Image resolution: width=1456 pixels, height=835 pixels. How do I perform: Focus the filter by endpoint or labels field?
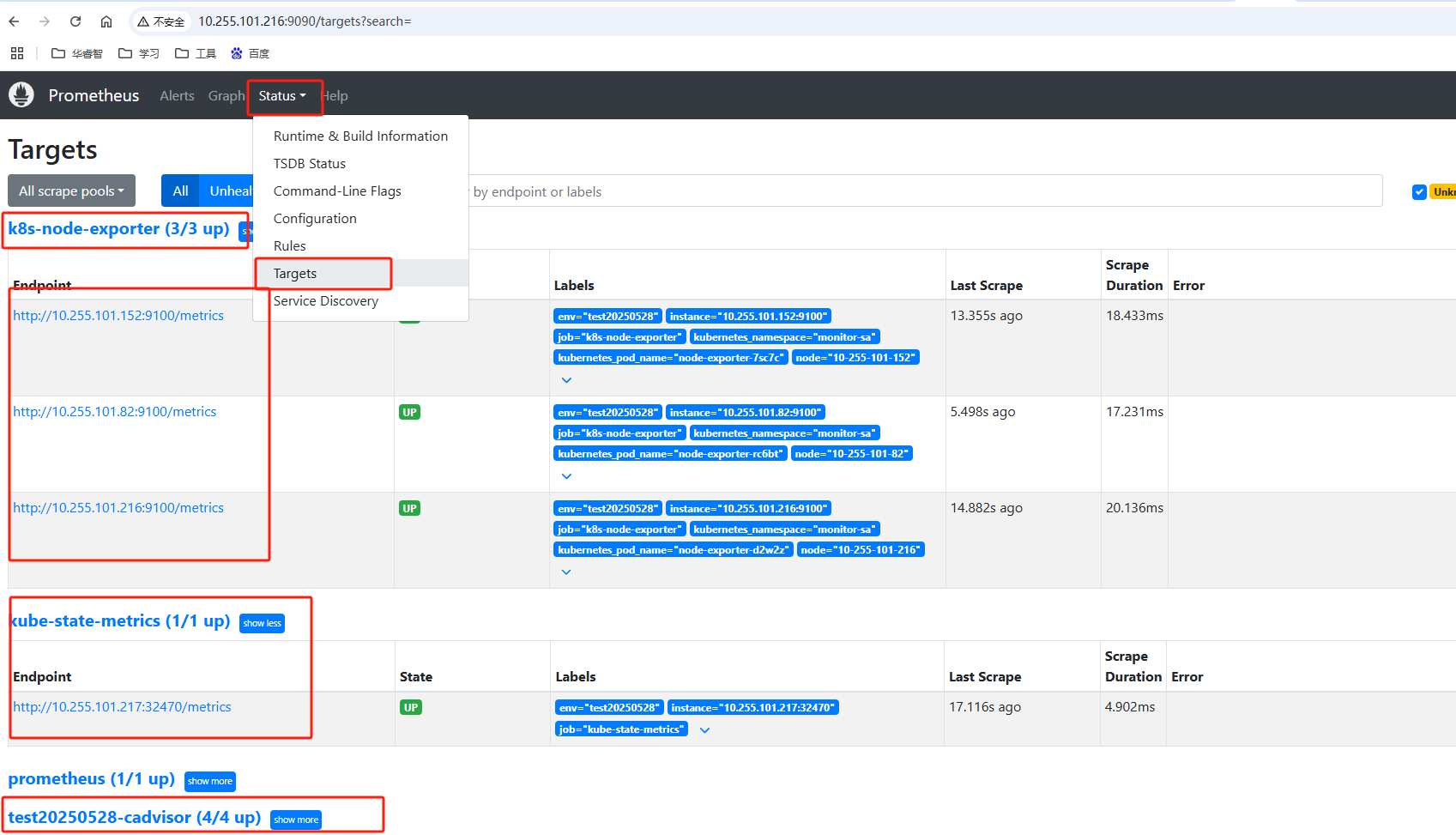(925, 191)
